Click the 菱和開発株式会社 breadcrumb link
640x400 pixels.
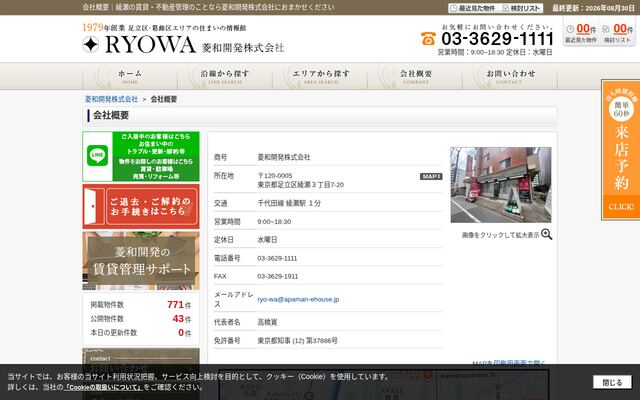[111, 99]
